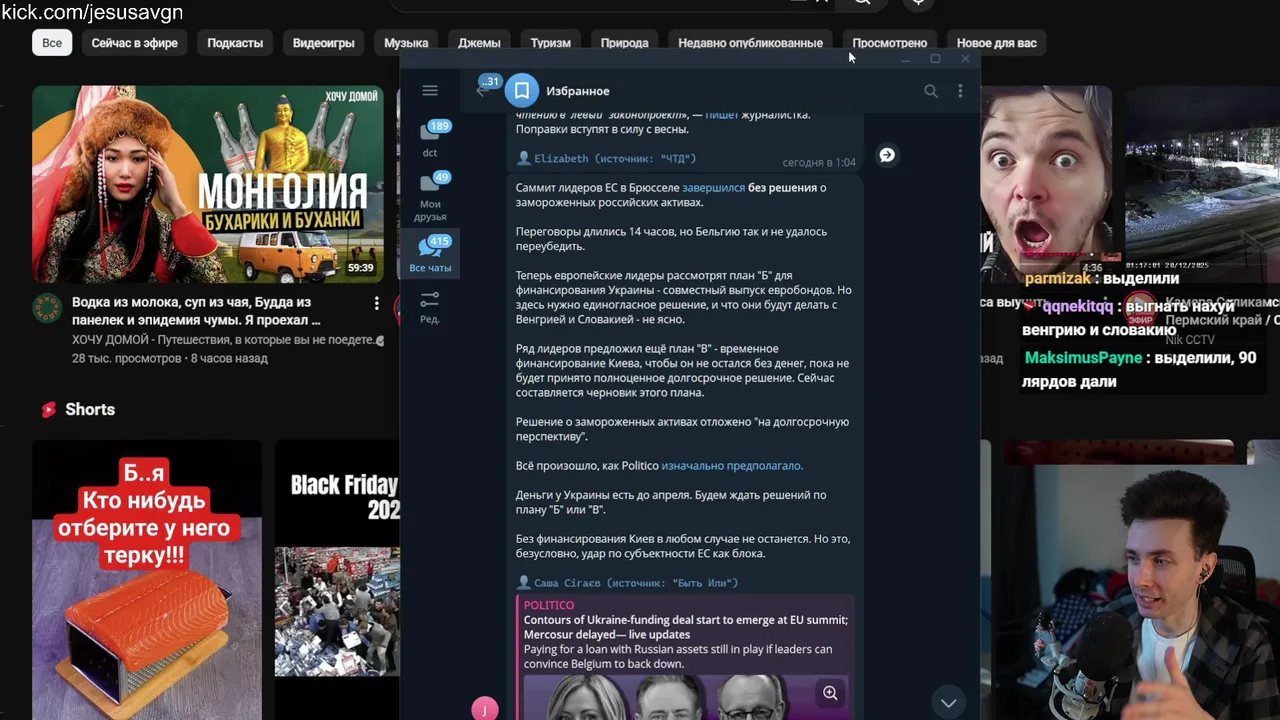The height and width of the screenshot is (720, 1280).
Task: Open the dct chat folder
Action: click(430, 138)
